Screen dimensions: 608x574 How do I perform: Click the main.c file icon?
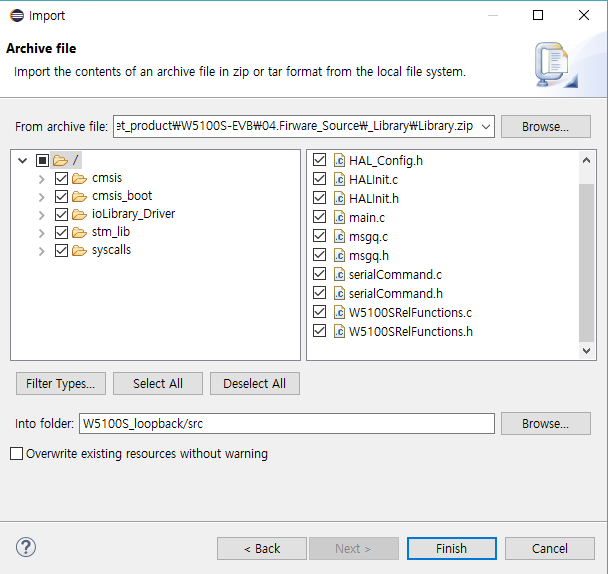click(x=339, y=217)
